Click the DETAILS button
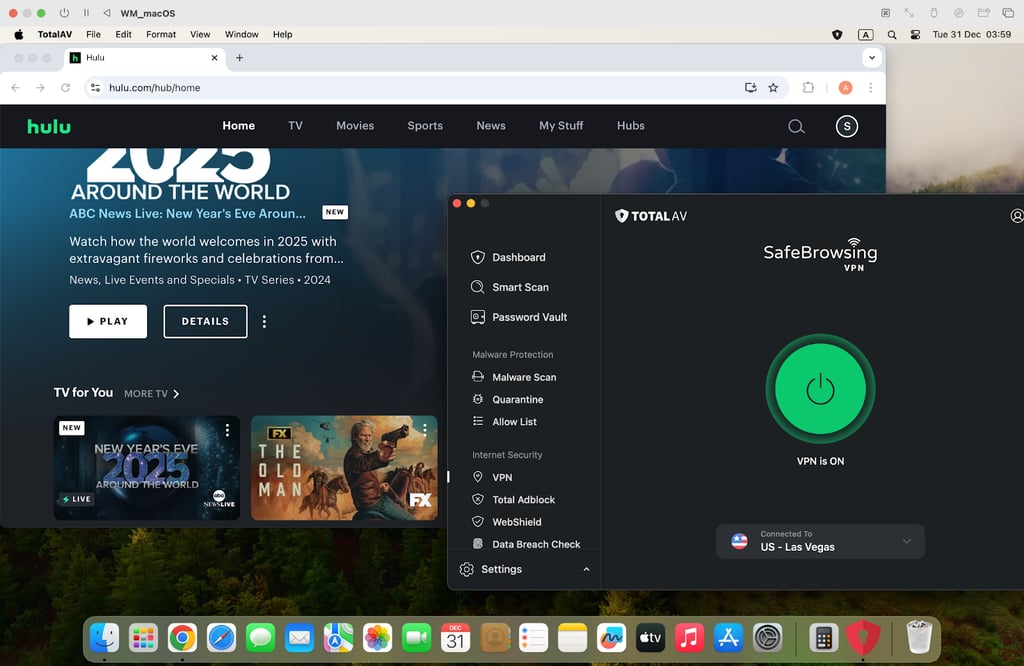The width and height of the screenshot is (1024, 666). point(205,321)
